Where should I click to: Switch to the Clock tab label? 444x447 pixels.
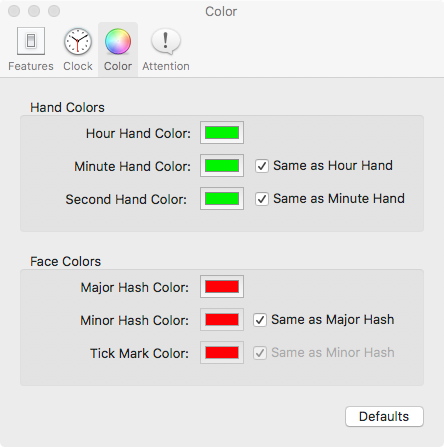pyautogui.click(x=78, y=66)
